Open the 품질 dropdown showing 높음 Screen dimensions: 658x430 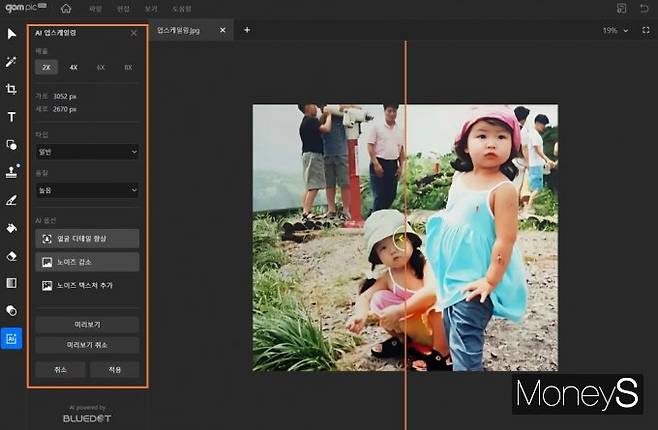point(87,190)
